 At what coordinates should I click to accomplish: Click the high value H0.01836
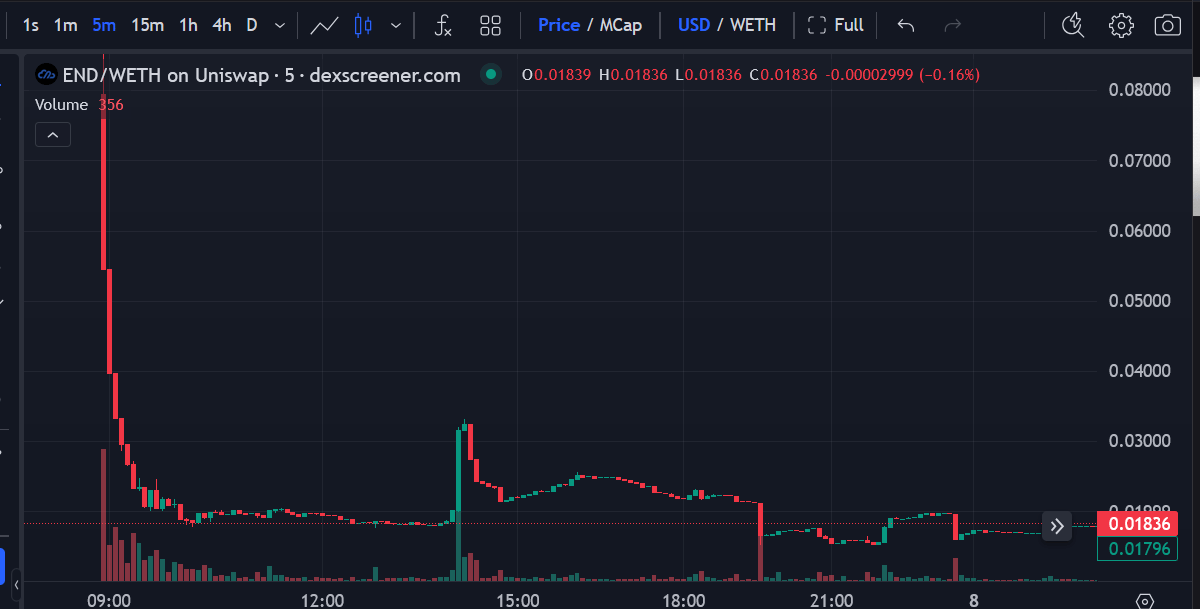632,75
